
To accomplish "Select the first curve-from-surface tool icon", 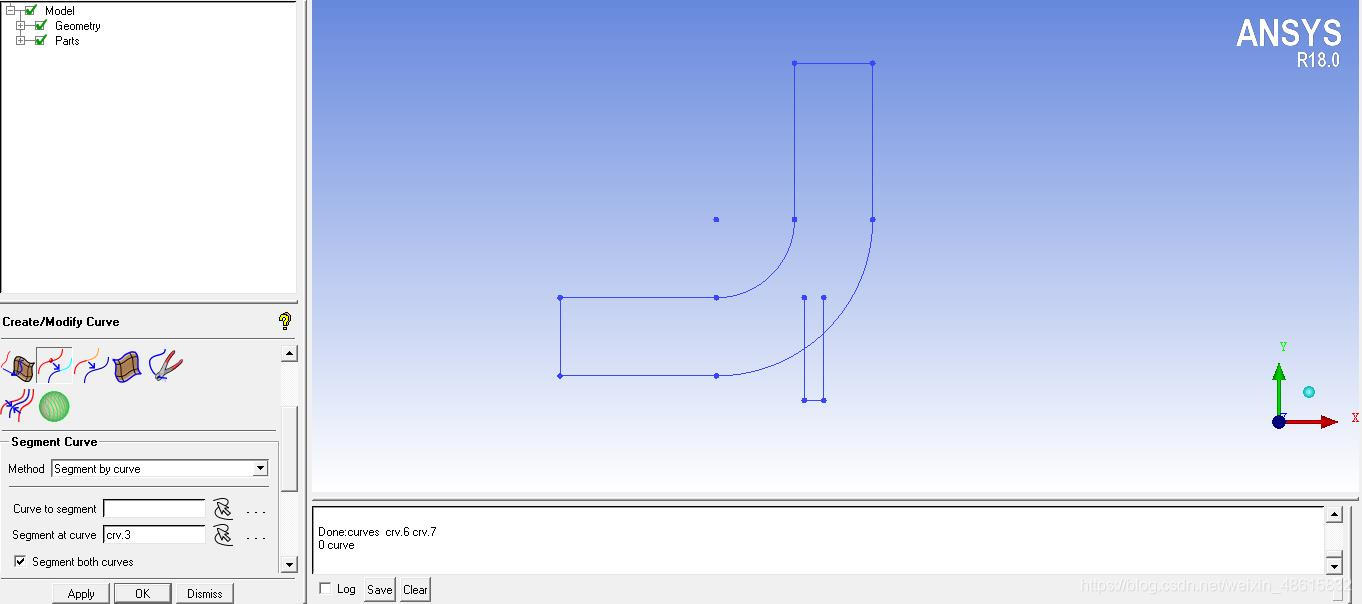I will tap(18, 366).
